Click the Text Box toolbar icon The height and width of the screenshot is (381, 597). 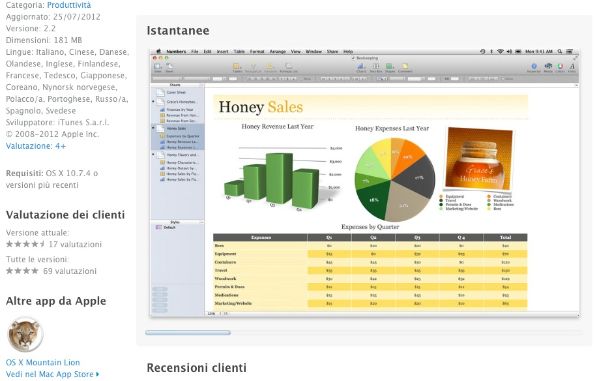point(375,67)
